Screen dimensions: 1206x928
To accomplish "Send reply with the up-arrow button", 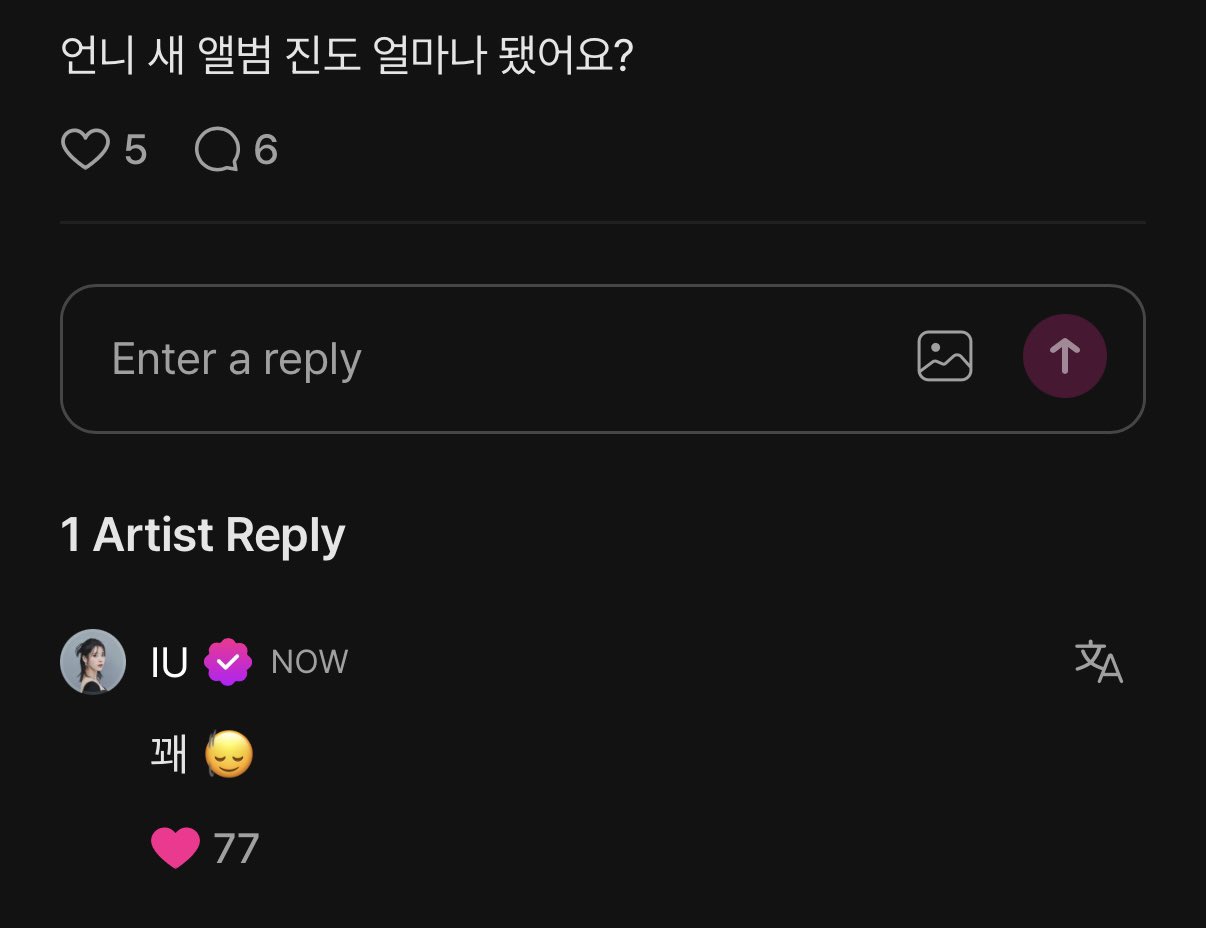I will point(1064,356).
